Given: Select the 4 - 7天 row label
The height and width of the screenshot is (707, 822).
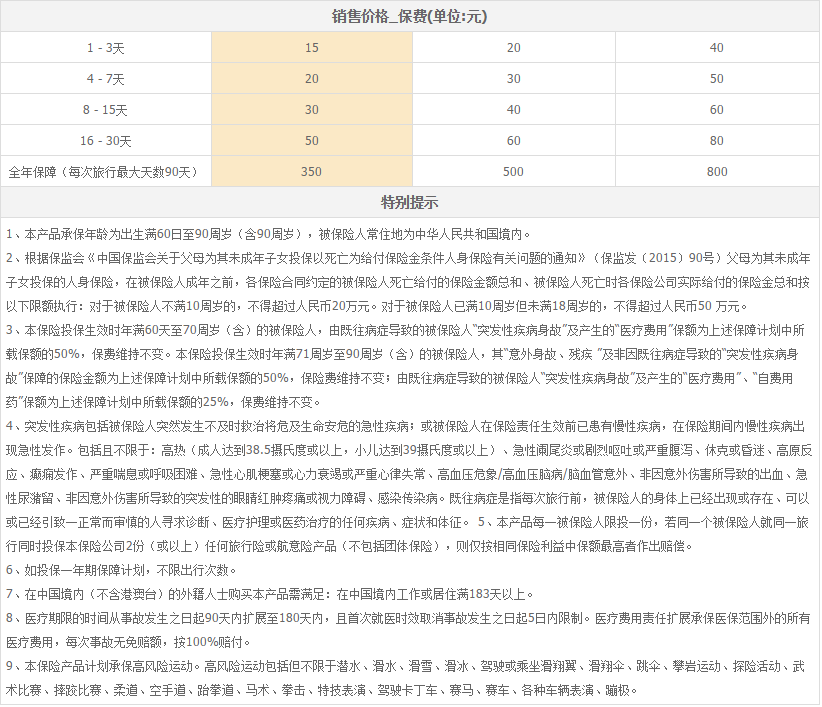Looking at the screenshot, I should [106, 78].
